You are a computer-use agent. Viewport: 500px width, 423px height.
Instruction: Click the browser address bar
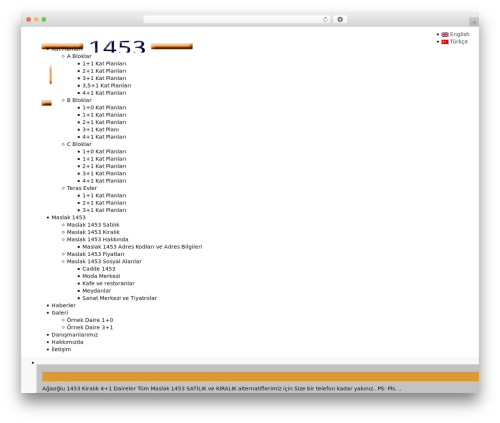237,20
